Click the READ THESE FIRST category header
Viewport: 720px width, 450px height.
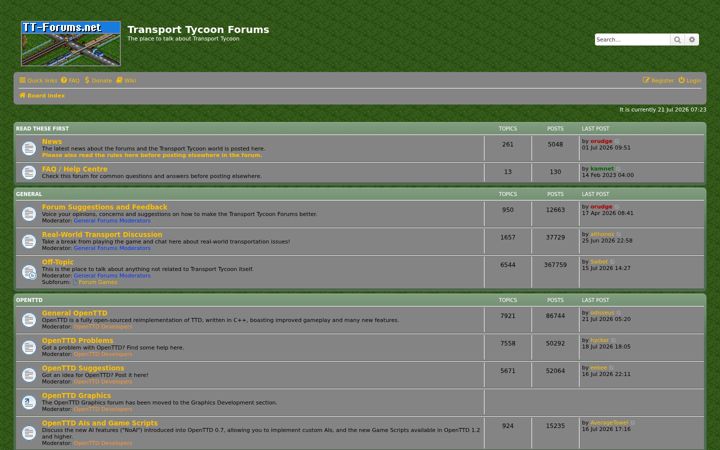coord(42,129)
